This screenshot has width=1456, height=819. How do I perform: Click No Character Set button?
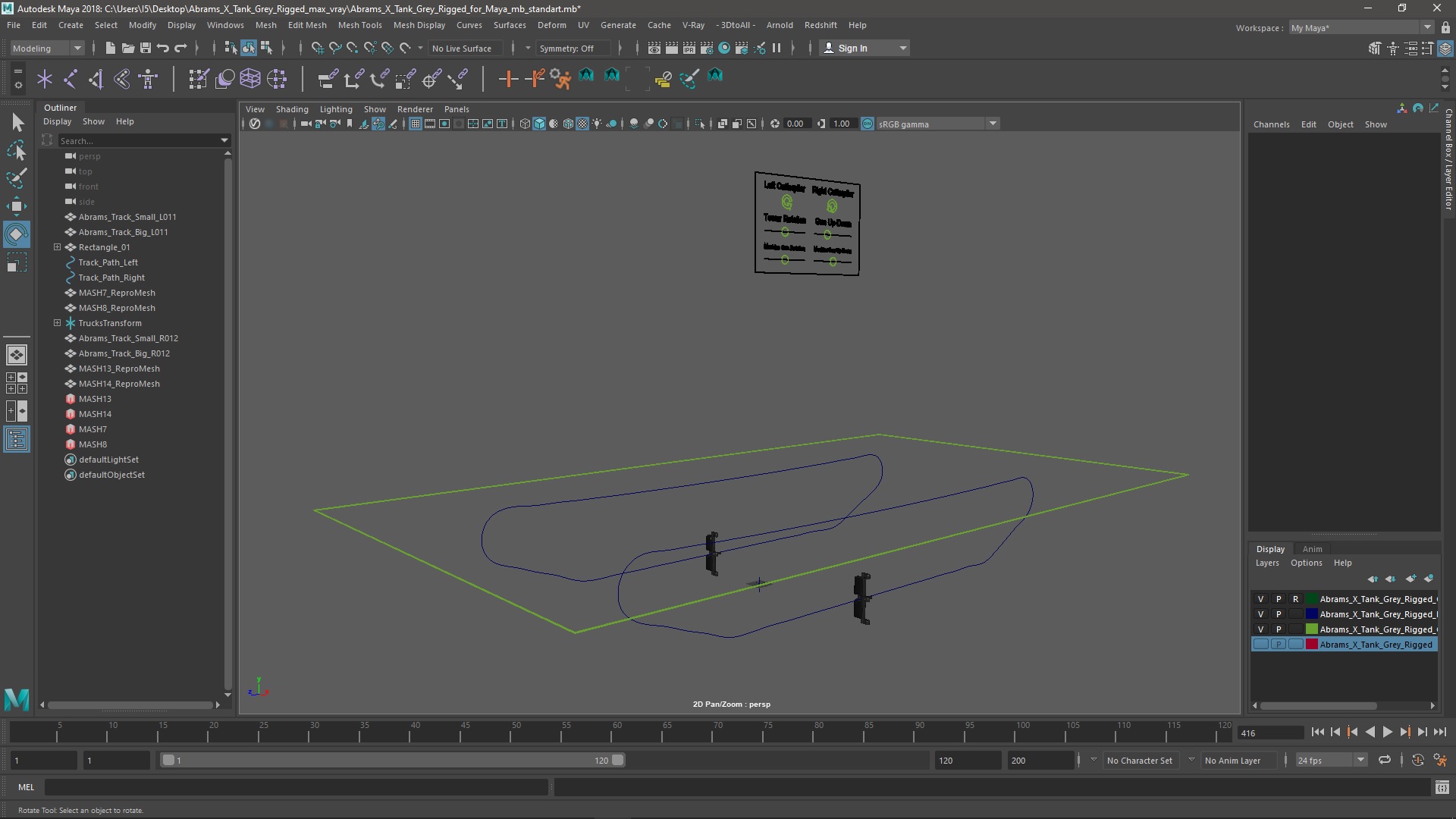click(x=1139, y=760)
